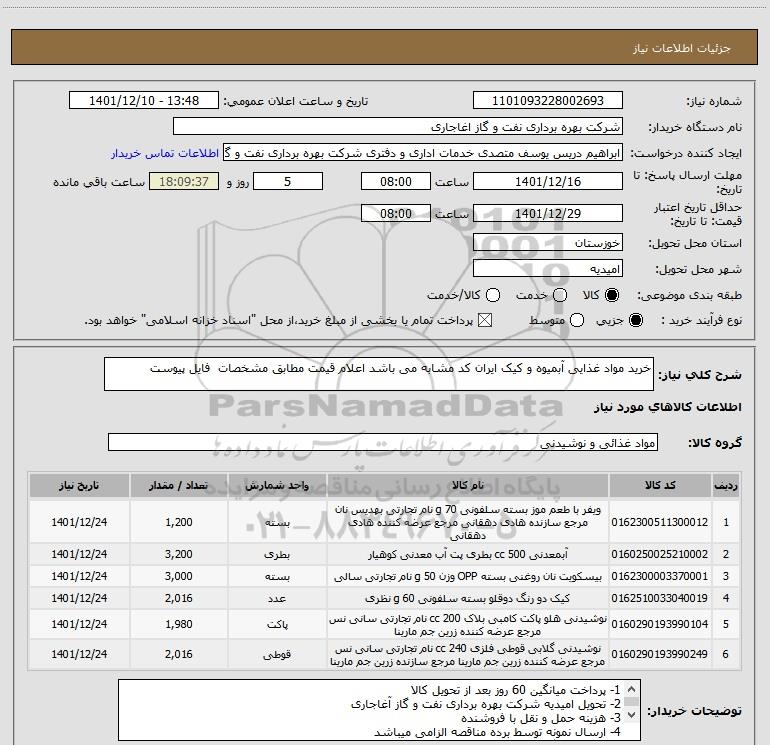Choose the جزیی purchase type radio
Viewport: 770px width, 745px height.
pos(635,321)
